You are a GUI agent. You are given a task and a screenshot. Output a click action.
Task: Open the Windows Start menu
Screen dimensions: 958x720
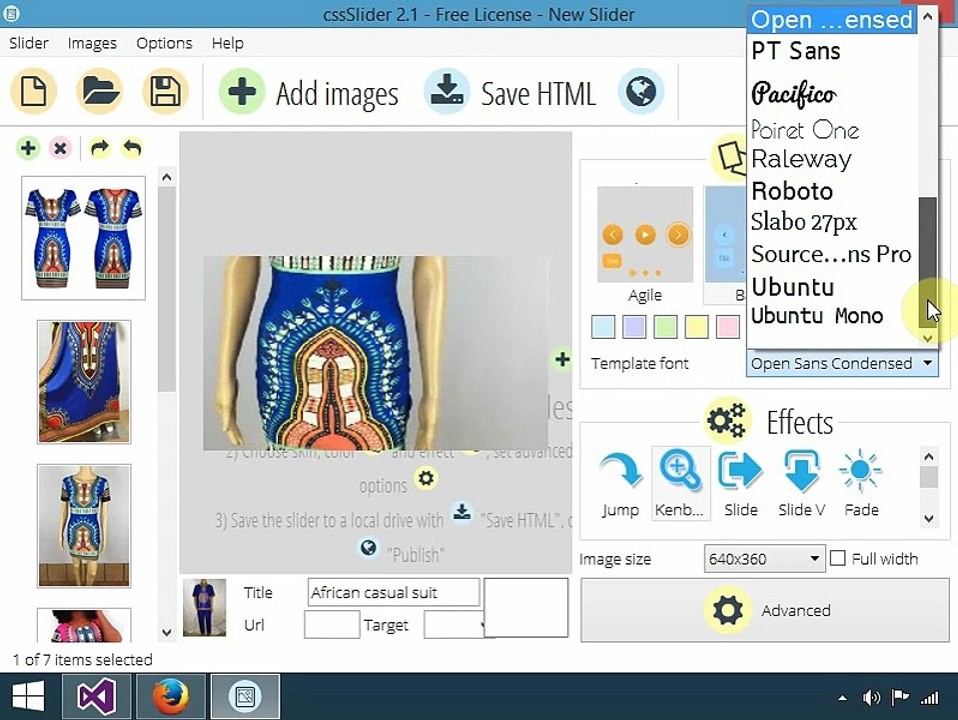[28, 696]
